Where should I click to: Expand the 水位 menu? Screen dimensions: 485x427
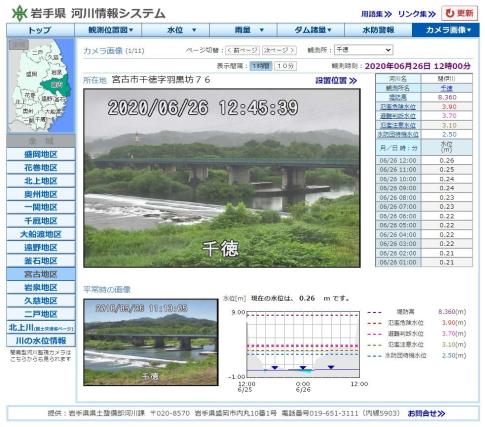click(176, 30)
